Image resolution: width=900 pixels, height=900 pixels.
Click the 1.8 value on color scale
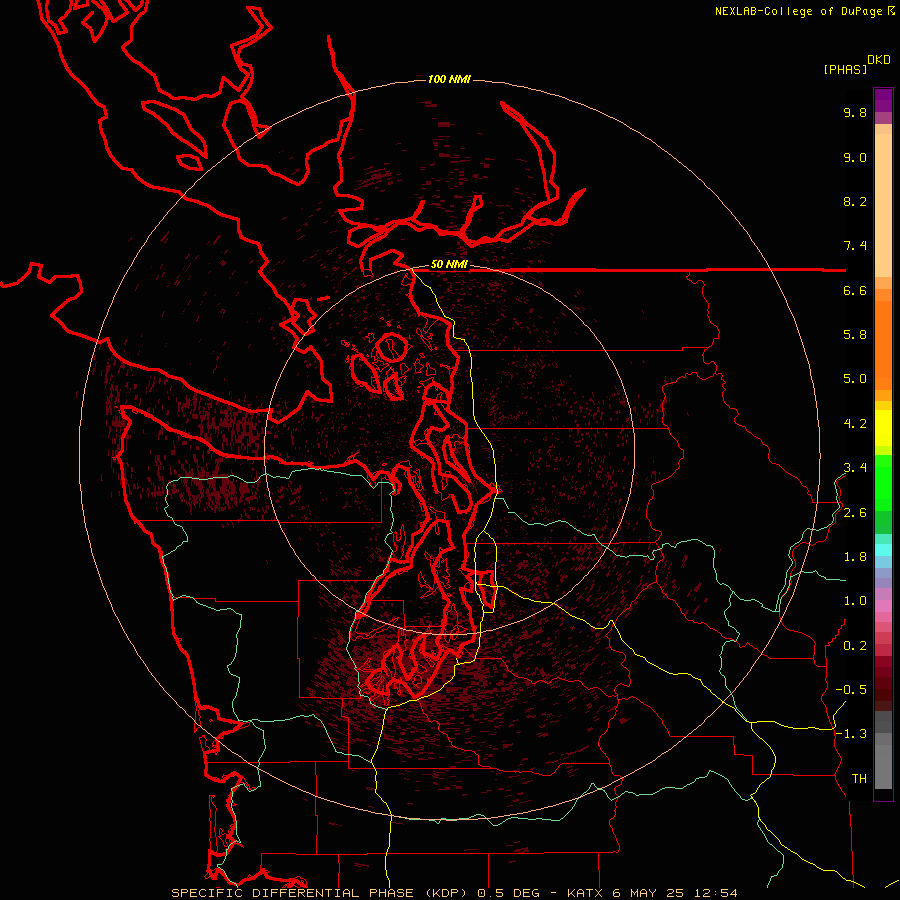pyautogui.click(x=855, y=557)
